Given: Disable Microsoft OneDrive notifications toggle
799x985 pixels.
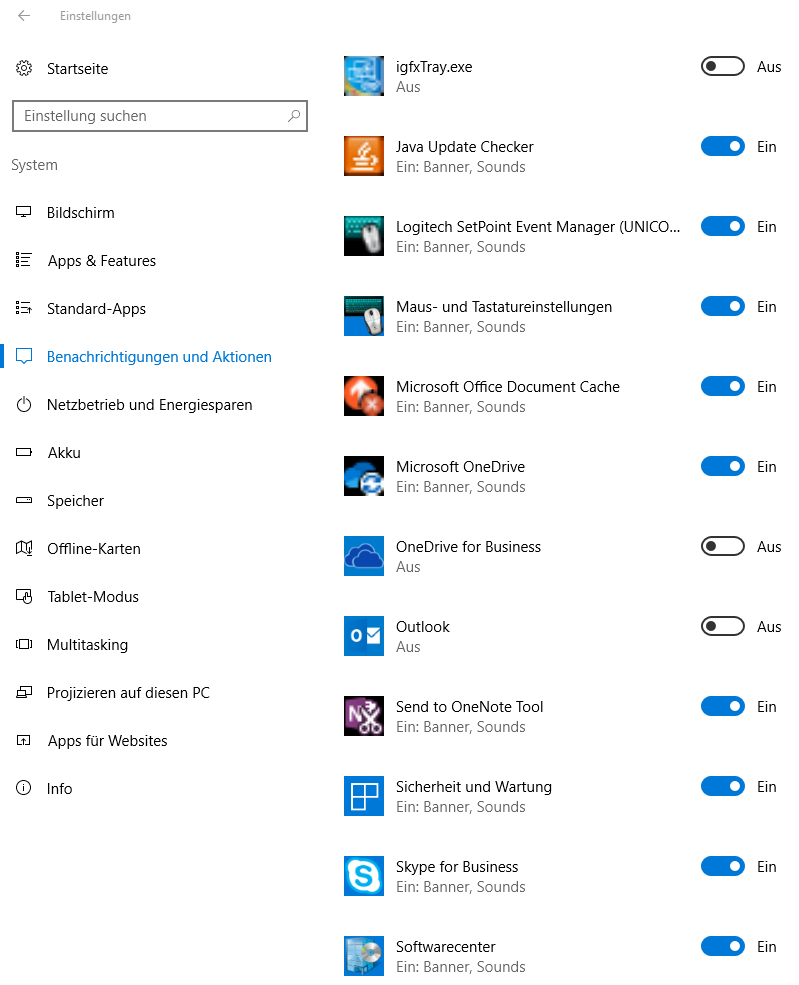Looking at the screenshot, I should [x=723, y=466].
